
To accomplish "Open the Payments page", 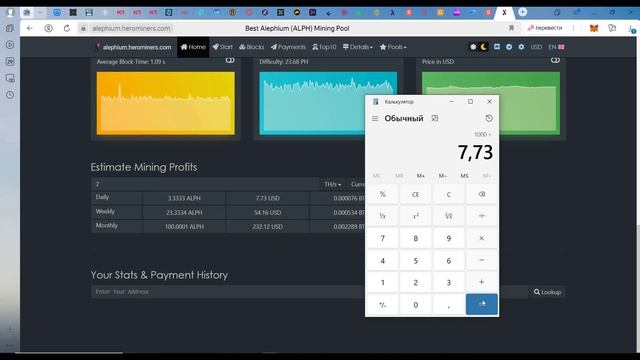I will pyautogui.click(x=288, y=47).
